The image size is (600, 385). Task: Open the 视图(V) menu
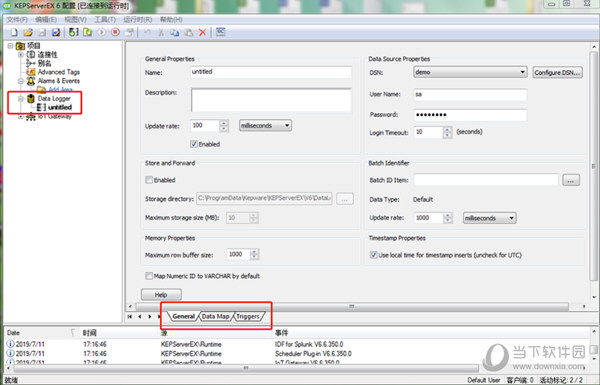click(x=75, y=20)
